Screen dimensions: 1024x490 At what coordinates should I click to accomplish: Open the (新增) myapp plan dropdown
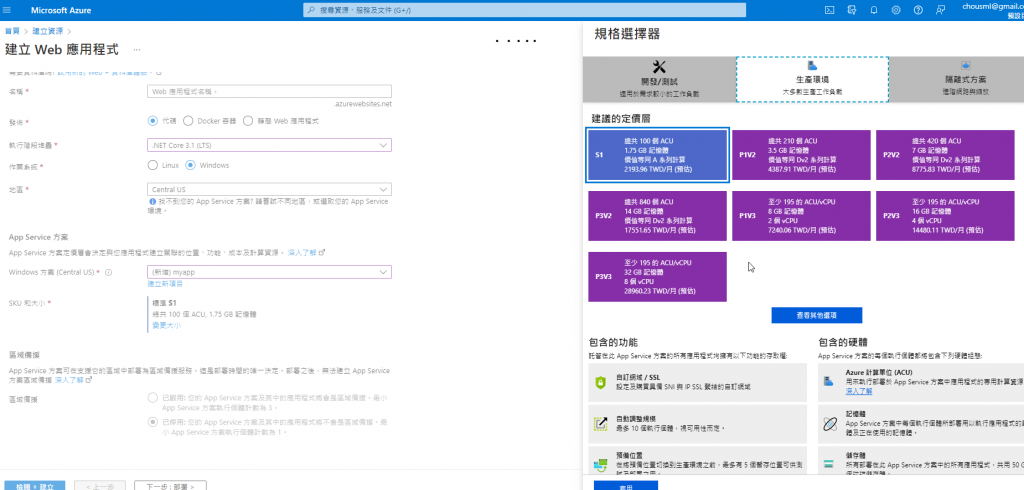pyautogui.click(x=270, y=272)
